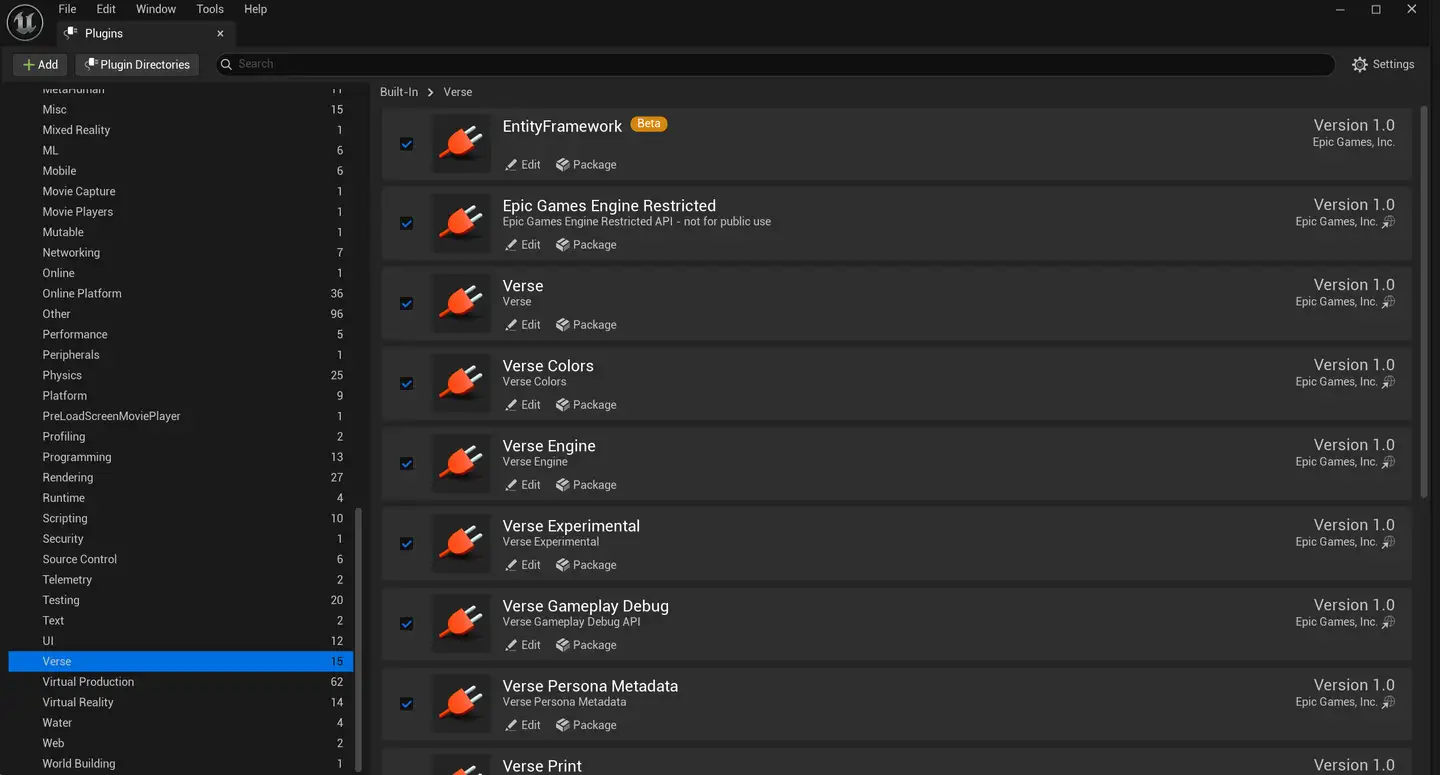Image resolution: width=1440 pixels, height=775 pixels.
Task: Select the Virtual Production category
Action: pyautogui.click(x=181, y=682)
